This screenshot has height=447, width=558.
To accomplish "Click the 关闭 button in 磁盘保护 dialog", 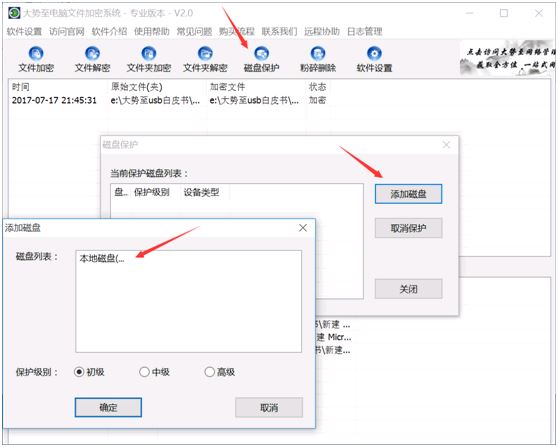I will (x=409, y=289).
